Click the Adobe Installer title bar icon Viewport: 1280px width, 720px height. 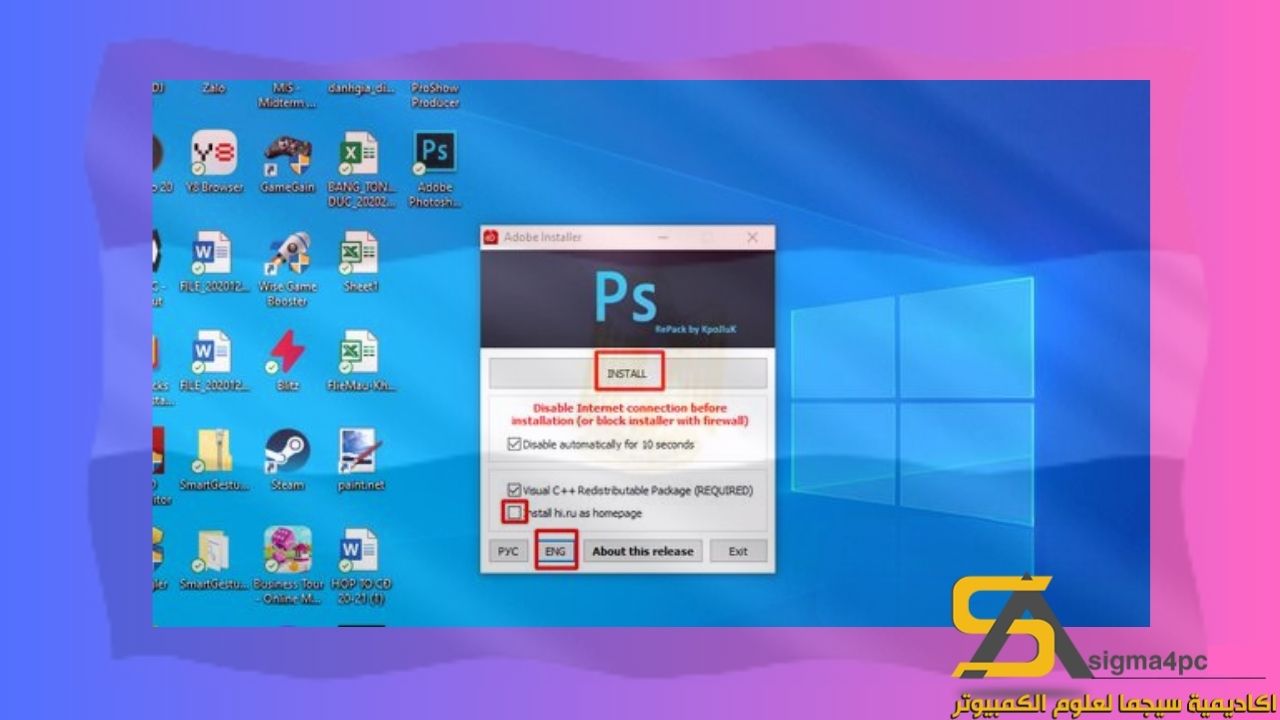point(491,238)
